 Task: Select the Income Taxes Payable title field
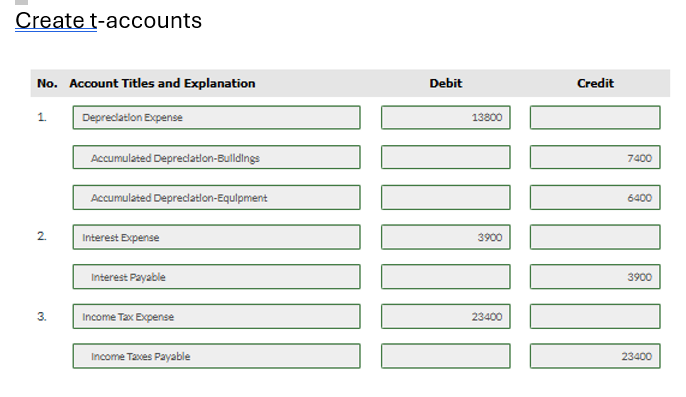(217, 356)
